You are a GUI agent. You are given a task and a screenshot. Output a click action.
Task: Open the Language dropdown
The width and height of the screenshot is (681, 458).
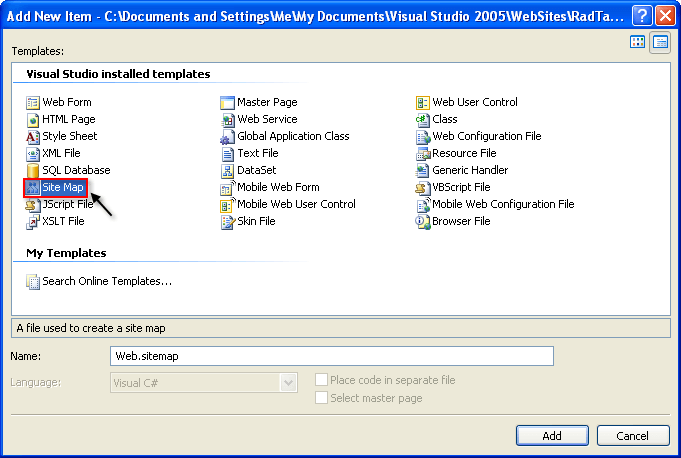coord(289,382)
